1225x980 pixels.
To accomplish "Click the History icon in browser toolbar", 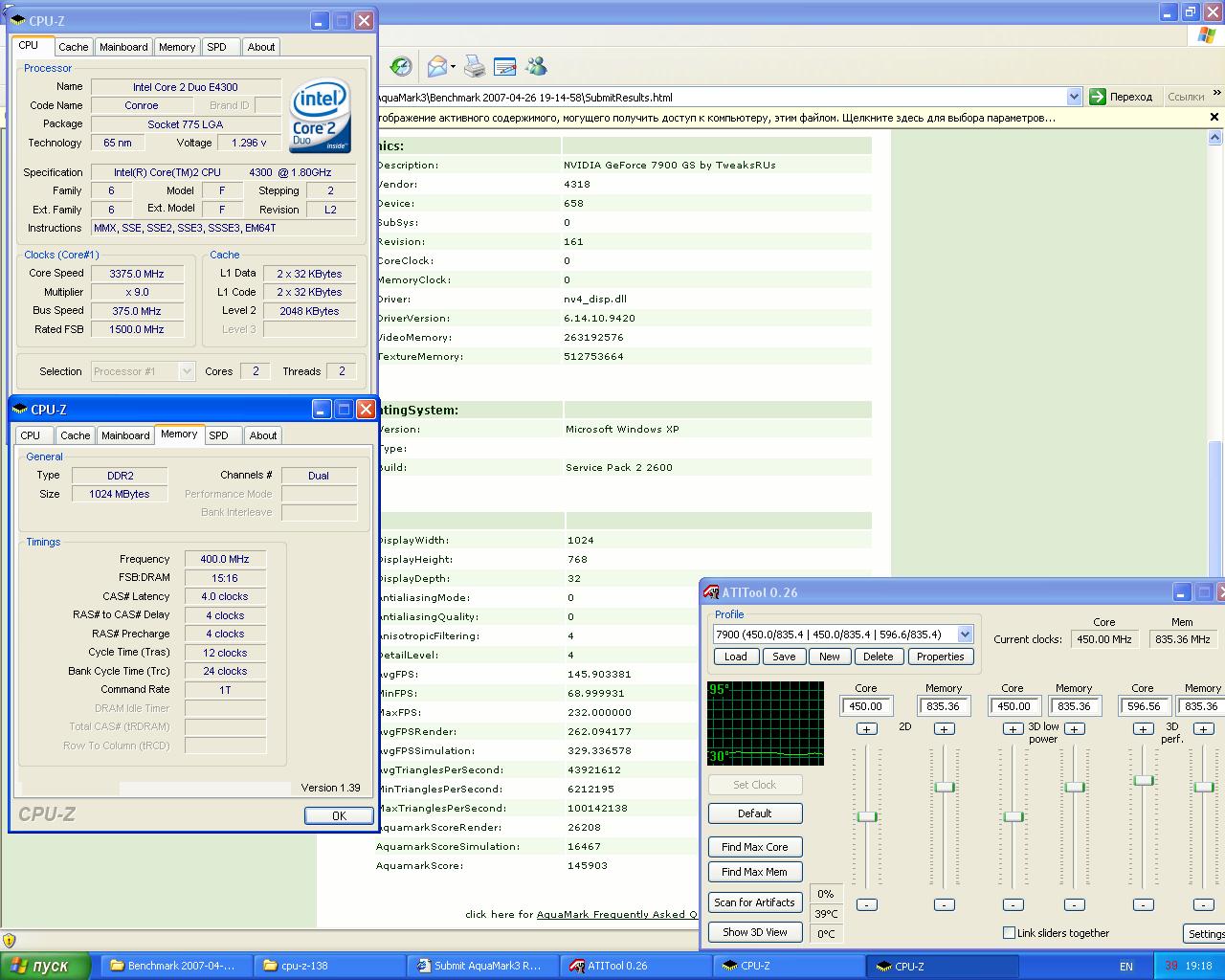I will [x=401, y=66].
